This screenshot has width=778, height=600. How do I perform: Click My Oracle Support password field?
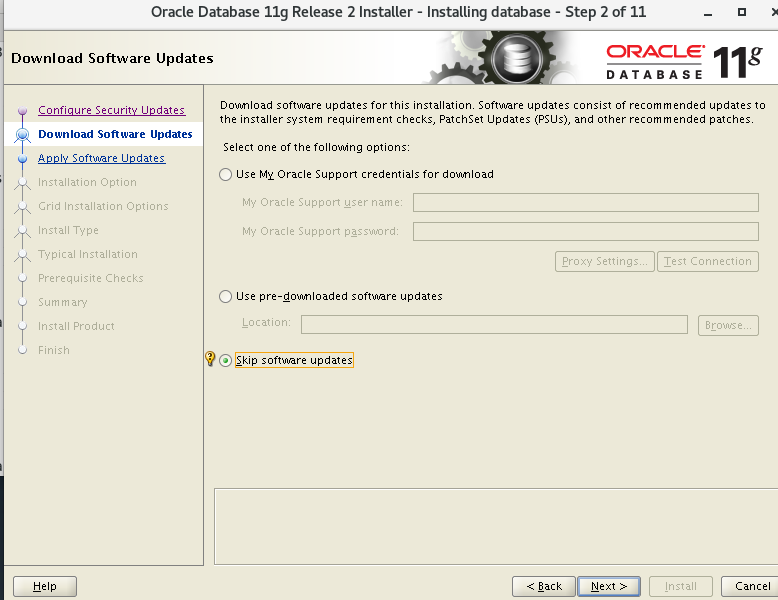585,231
